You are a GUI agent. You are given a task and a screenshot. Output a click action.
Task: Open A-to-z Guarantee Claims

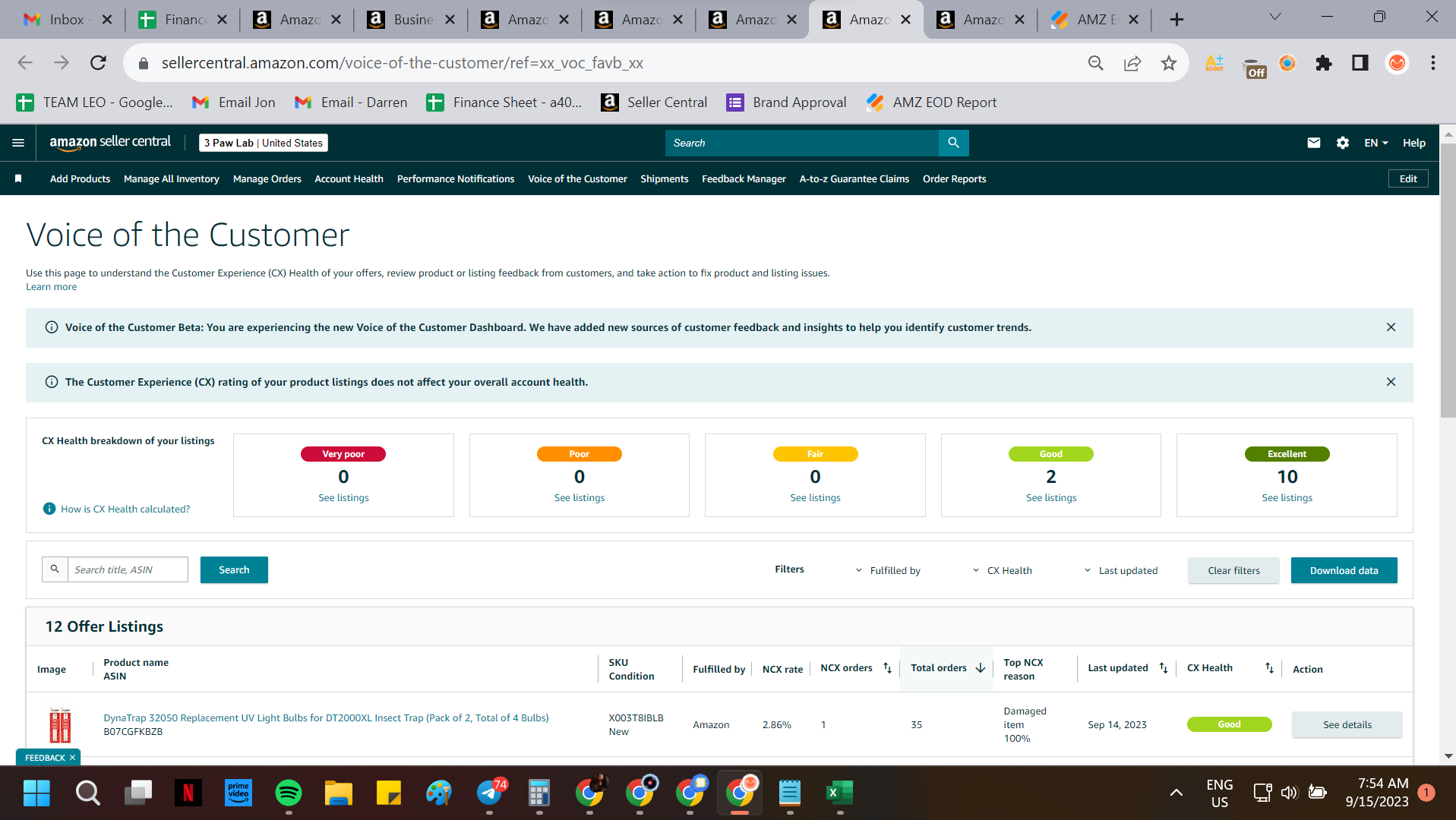pos(854,178)
